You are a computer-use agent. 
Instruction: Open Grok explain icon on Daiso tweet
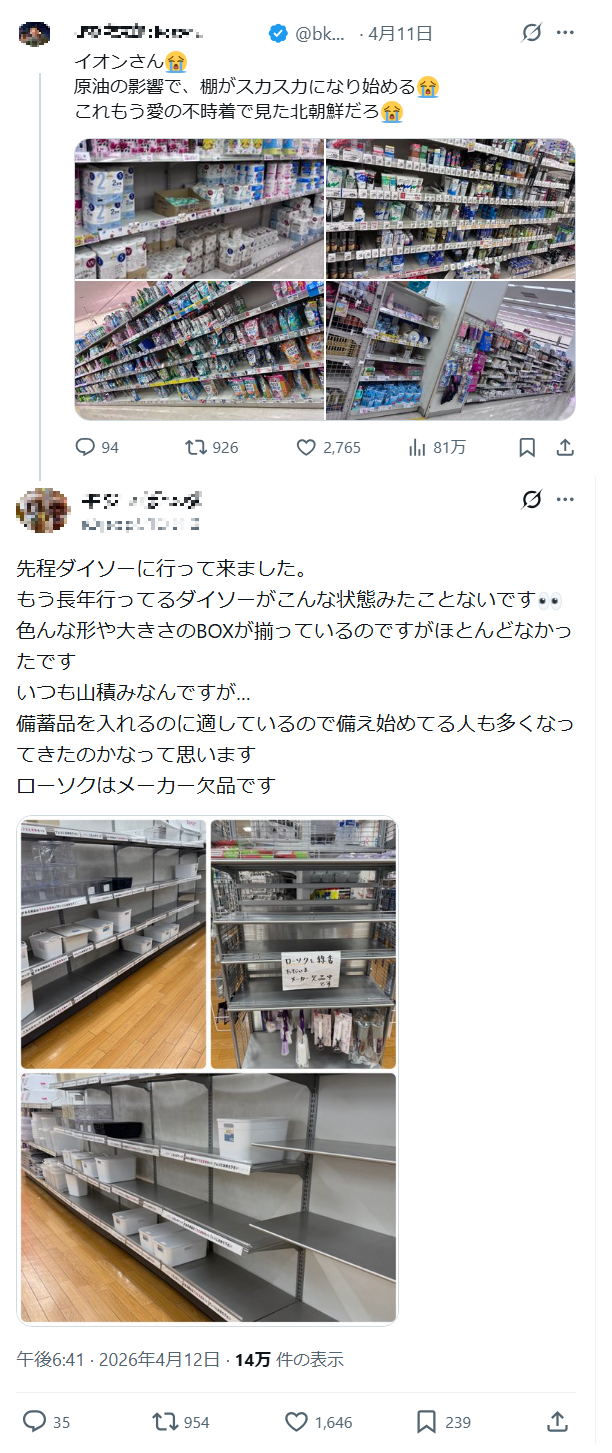point(532,499)
